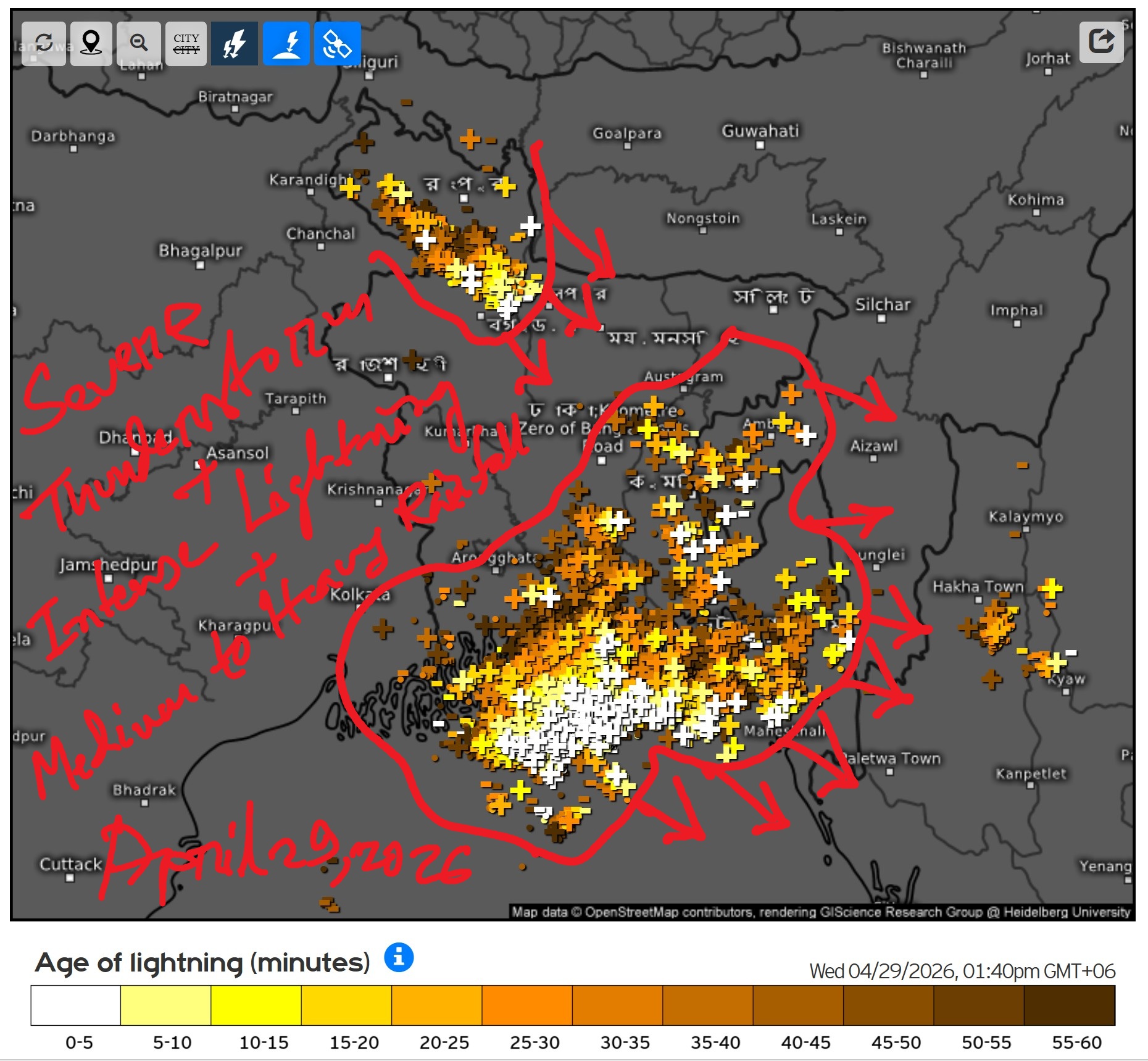Click the orange 25-30 minutes legend swatch
This screenshot has width=1148, height=1061.
[526, 1005]
